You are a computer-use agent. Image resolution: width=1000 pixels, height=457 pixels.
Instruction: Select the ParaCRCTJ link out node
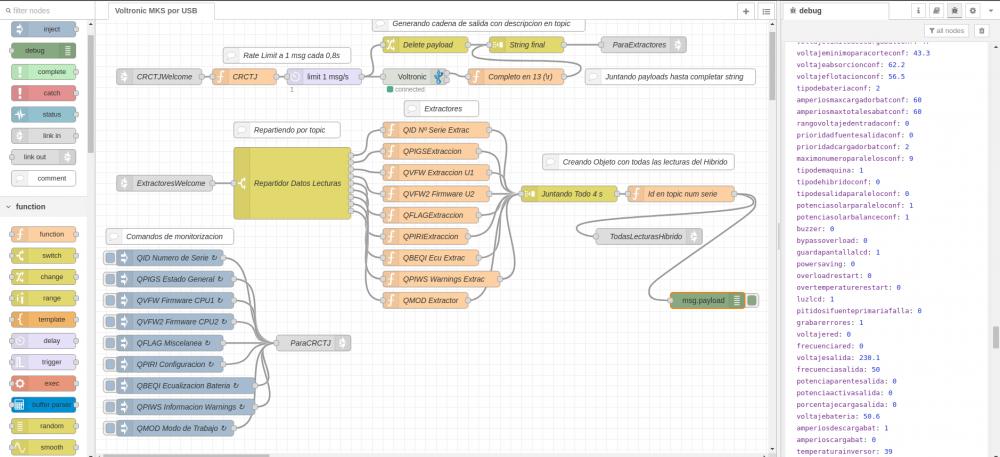pos(313,343)
